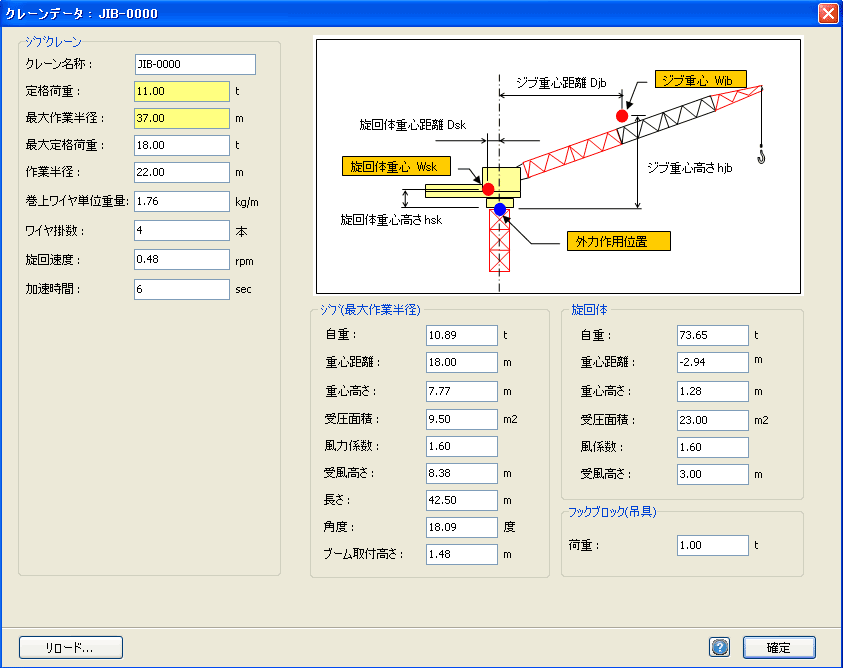Click the 度 unit label beside 角度
The width and height of the screenshot is (843, 668).
tap(509, 527)
